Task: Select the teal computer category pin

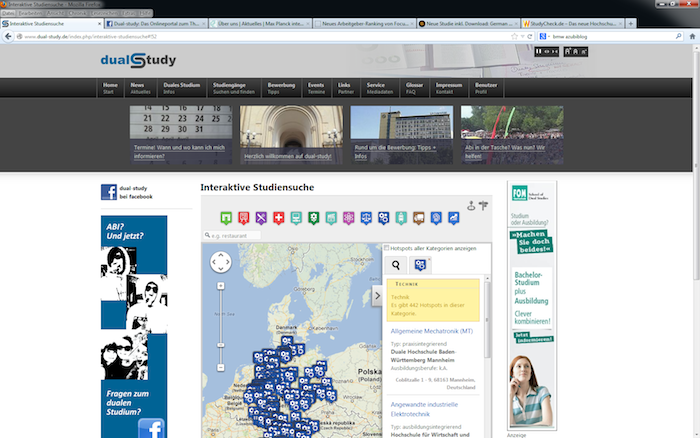Action: [x=296, y=218]
